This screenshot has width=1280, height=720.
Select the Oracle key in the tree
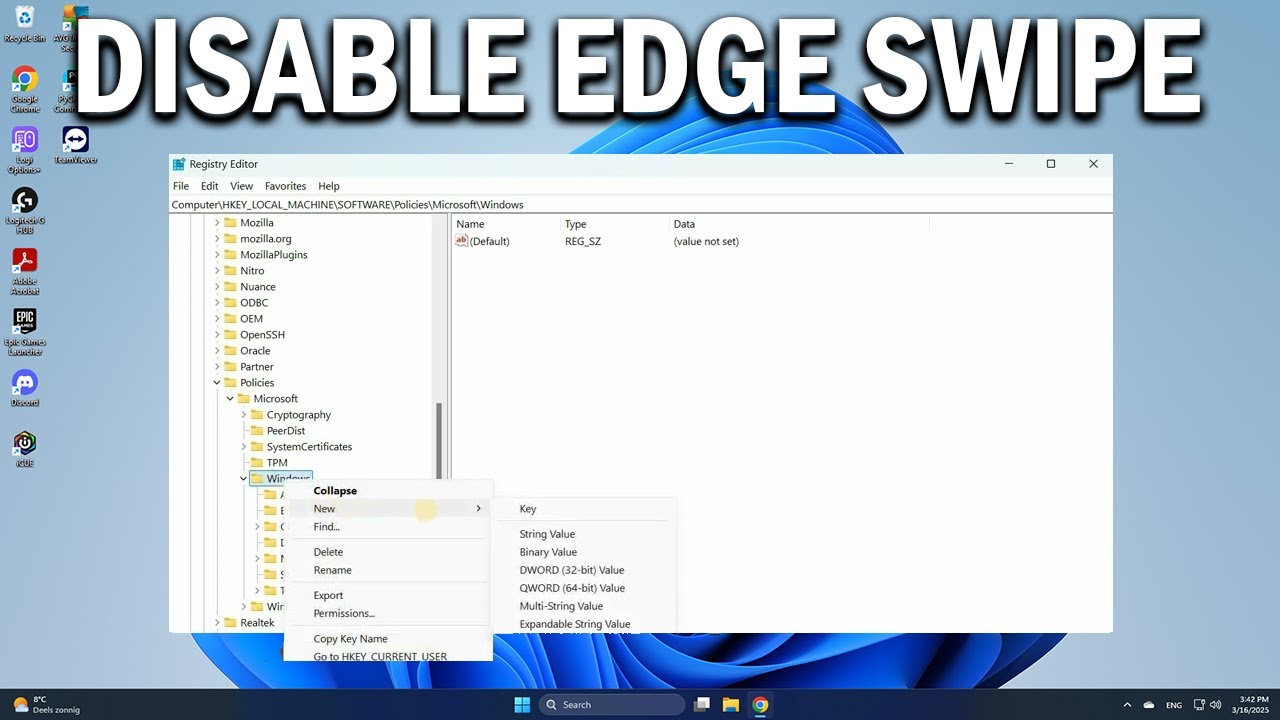coord(255,351)
